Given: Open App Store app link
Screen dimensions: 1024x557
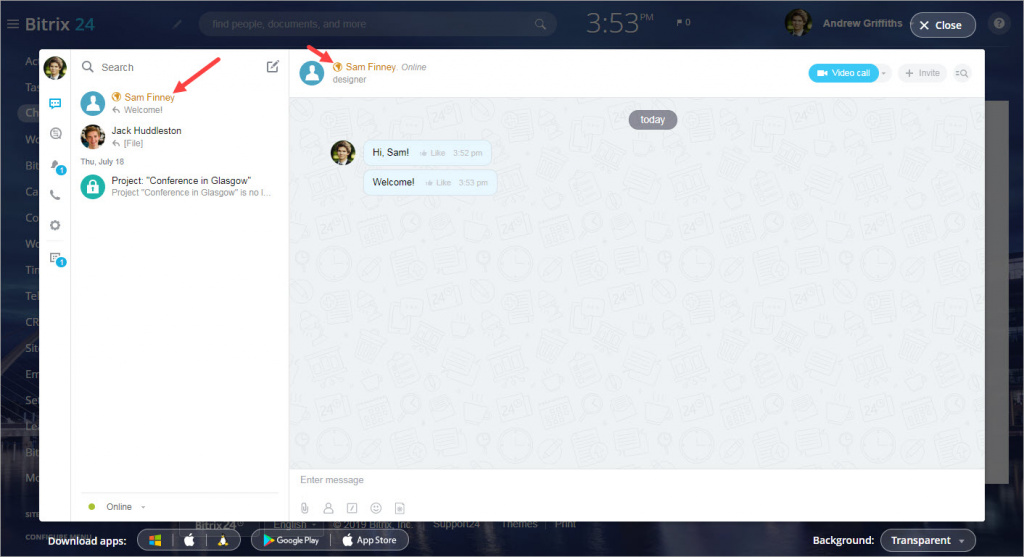Looking at the screenshot, I should tap(370, 540).
